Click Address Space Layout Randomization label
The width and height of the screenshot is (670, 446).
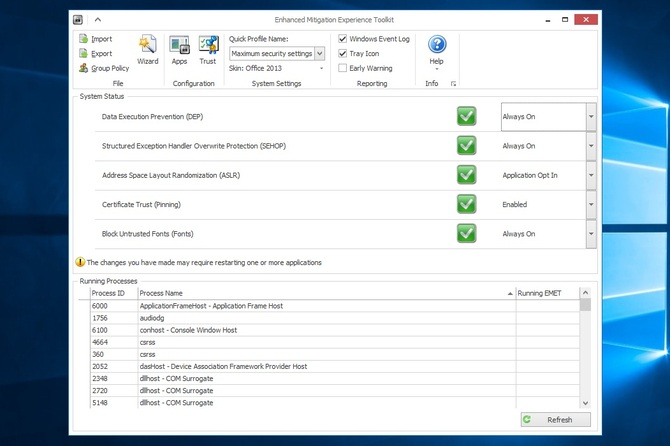(x=171, y=175)
